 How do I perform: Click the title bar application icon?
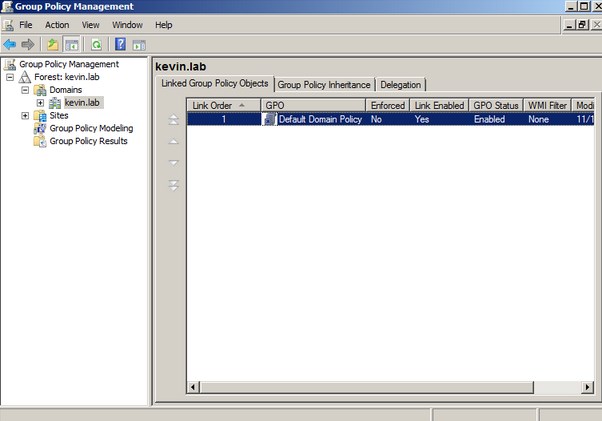tap(7, 7)
